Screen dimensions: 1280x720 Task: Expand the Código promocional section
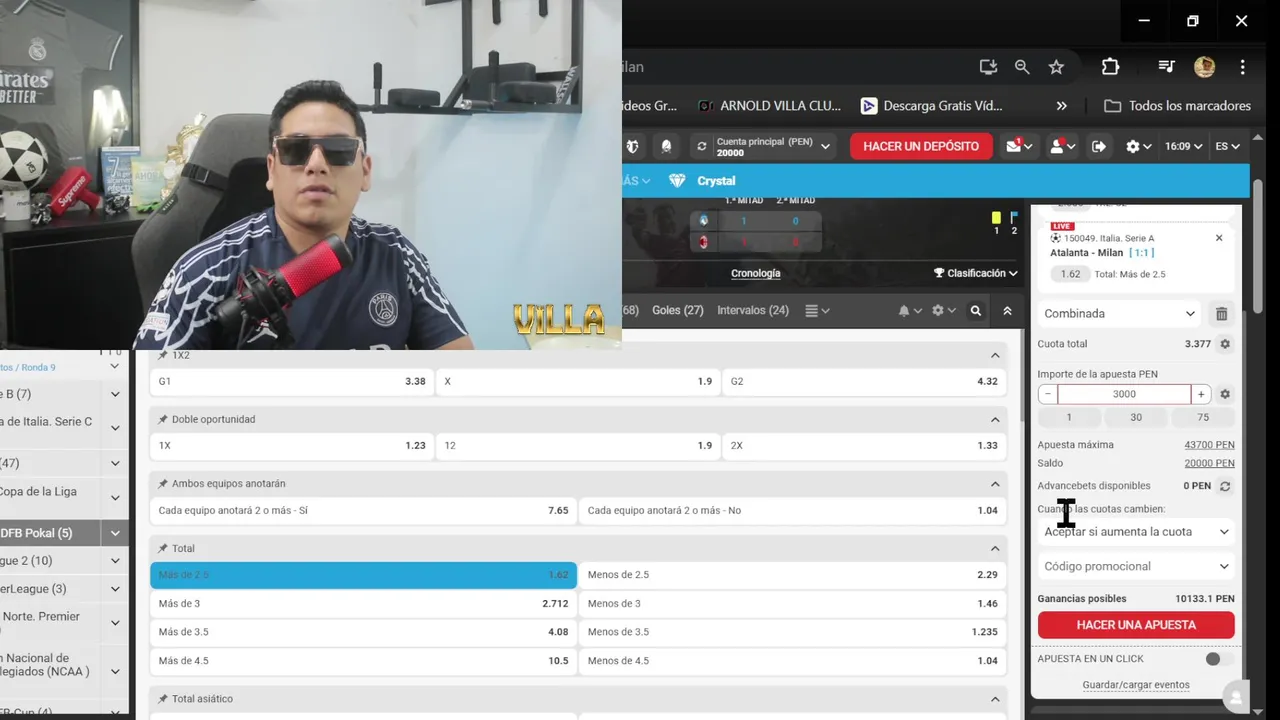(1136, 567)
